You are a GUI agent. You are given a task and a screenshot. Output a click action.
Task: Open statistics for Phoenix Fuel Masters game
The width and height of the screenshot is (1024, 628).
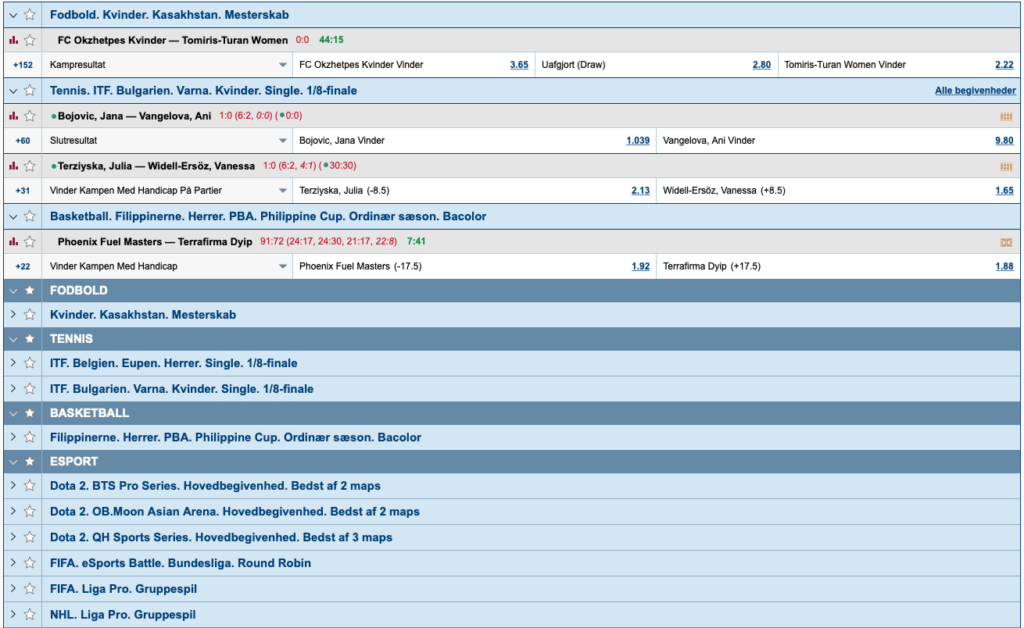[12, 241]
